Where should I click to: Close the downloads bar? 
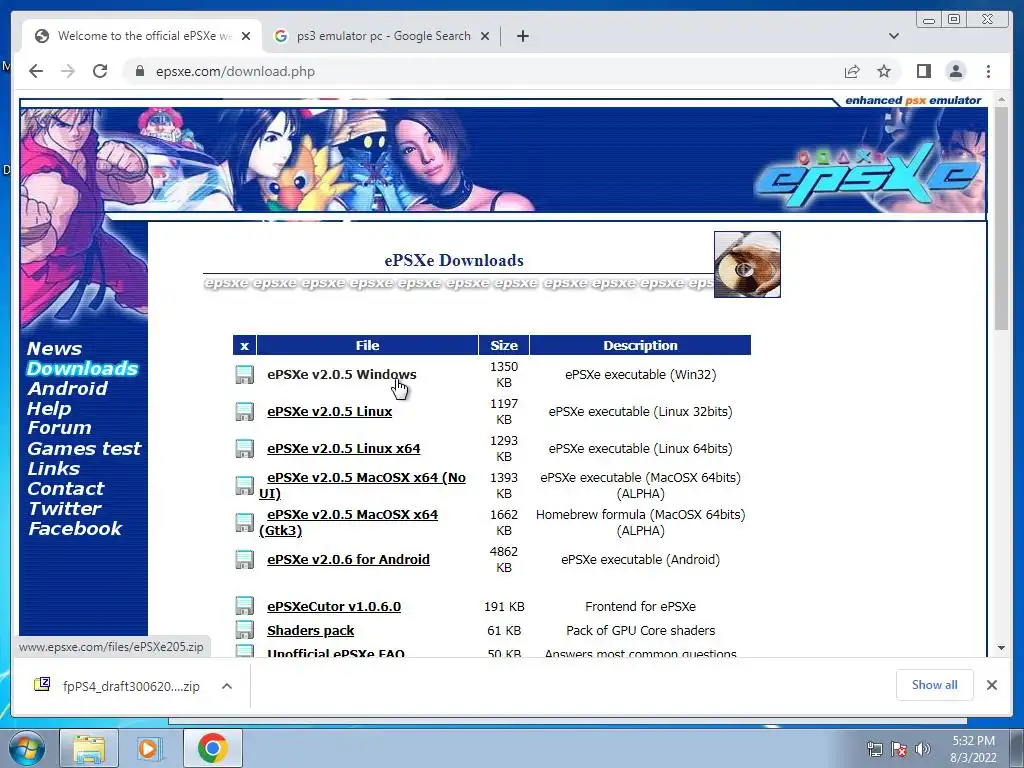[991, 685]
